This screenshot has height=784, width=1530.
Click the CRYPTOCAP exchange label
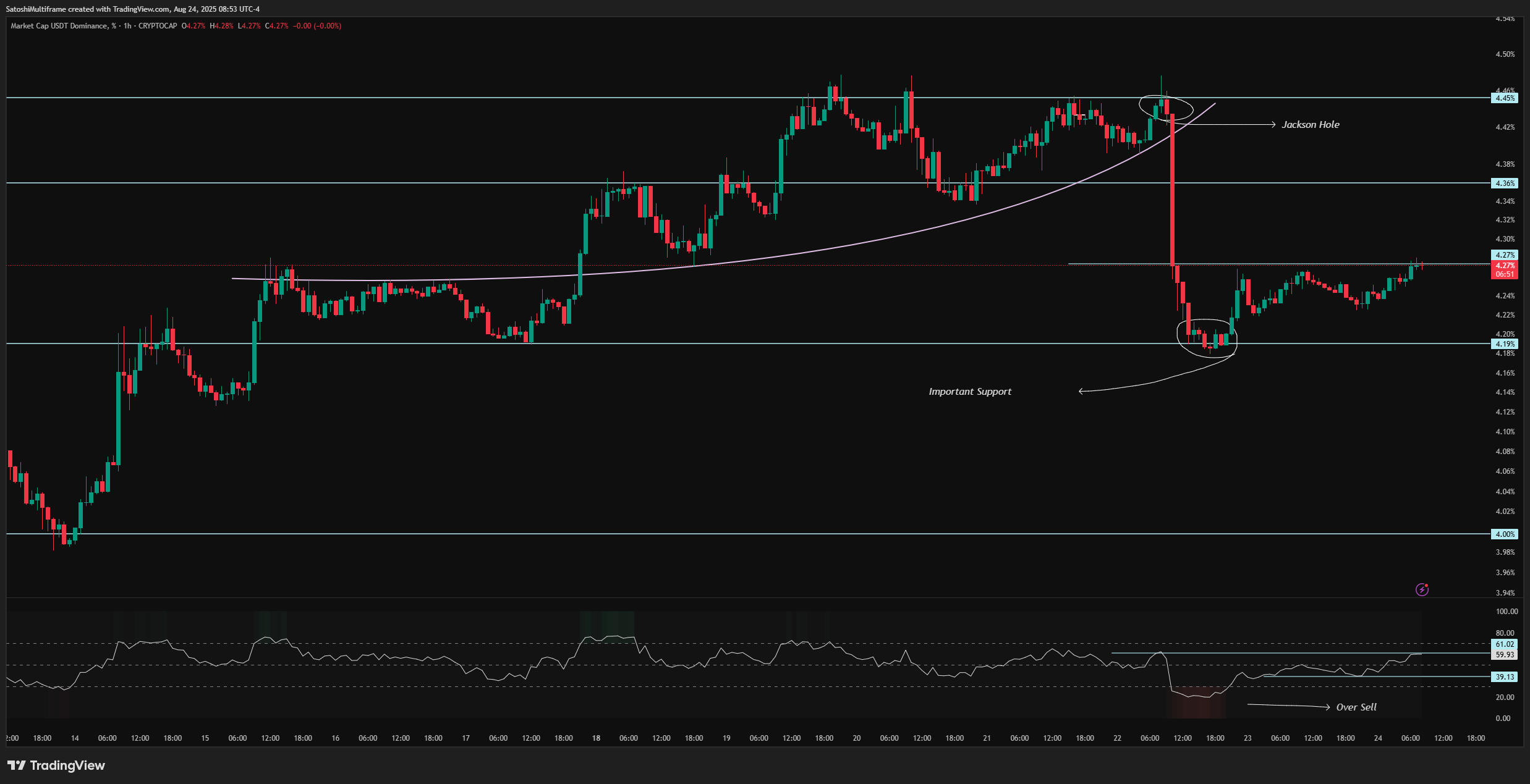click(158, 26)
